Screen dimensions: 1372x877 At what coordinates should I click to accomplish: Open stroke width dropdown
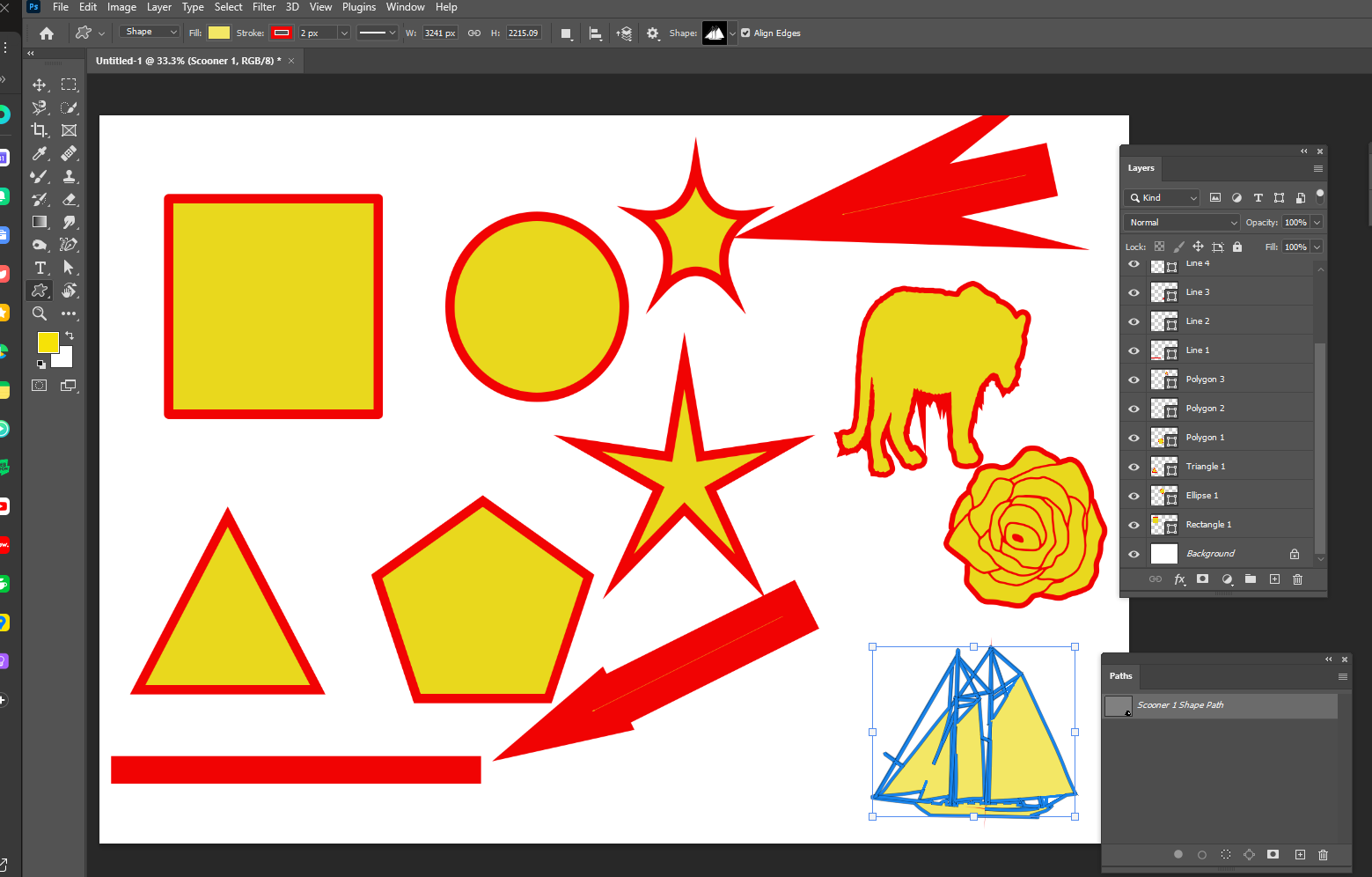point(344,33)
